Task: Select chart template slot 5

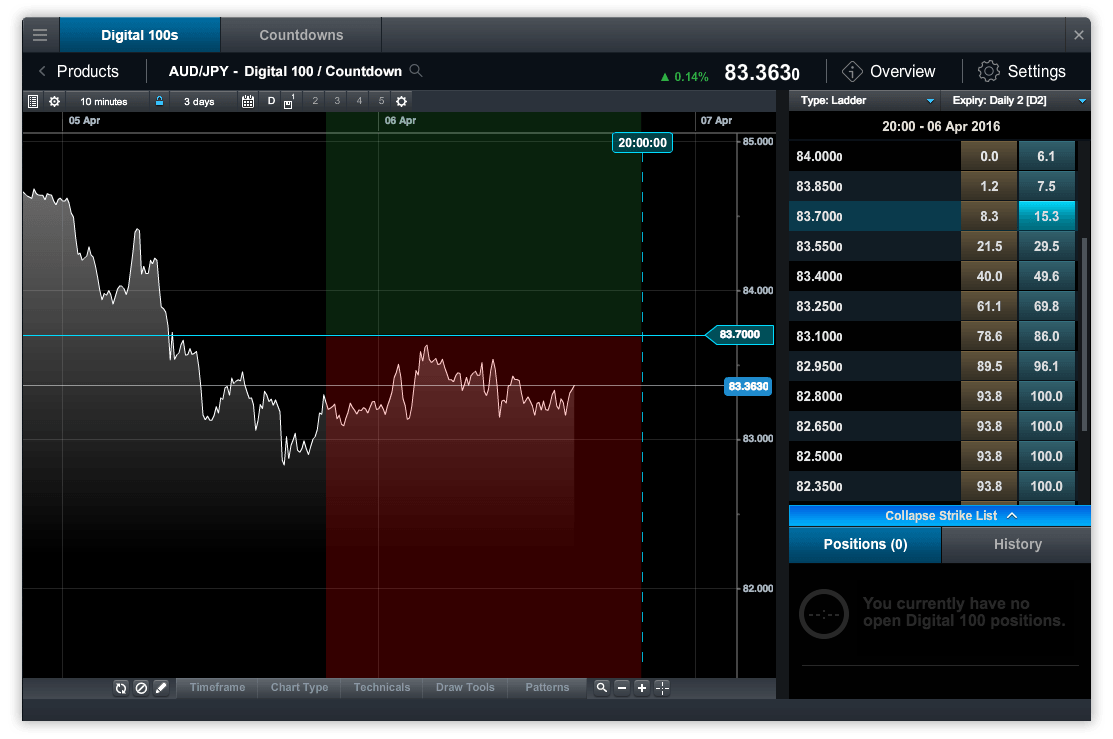Action: pyautogui.click(x=381, y=101)
